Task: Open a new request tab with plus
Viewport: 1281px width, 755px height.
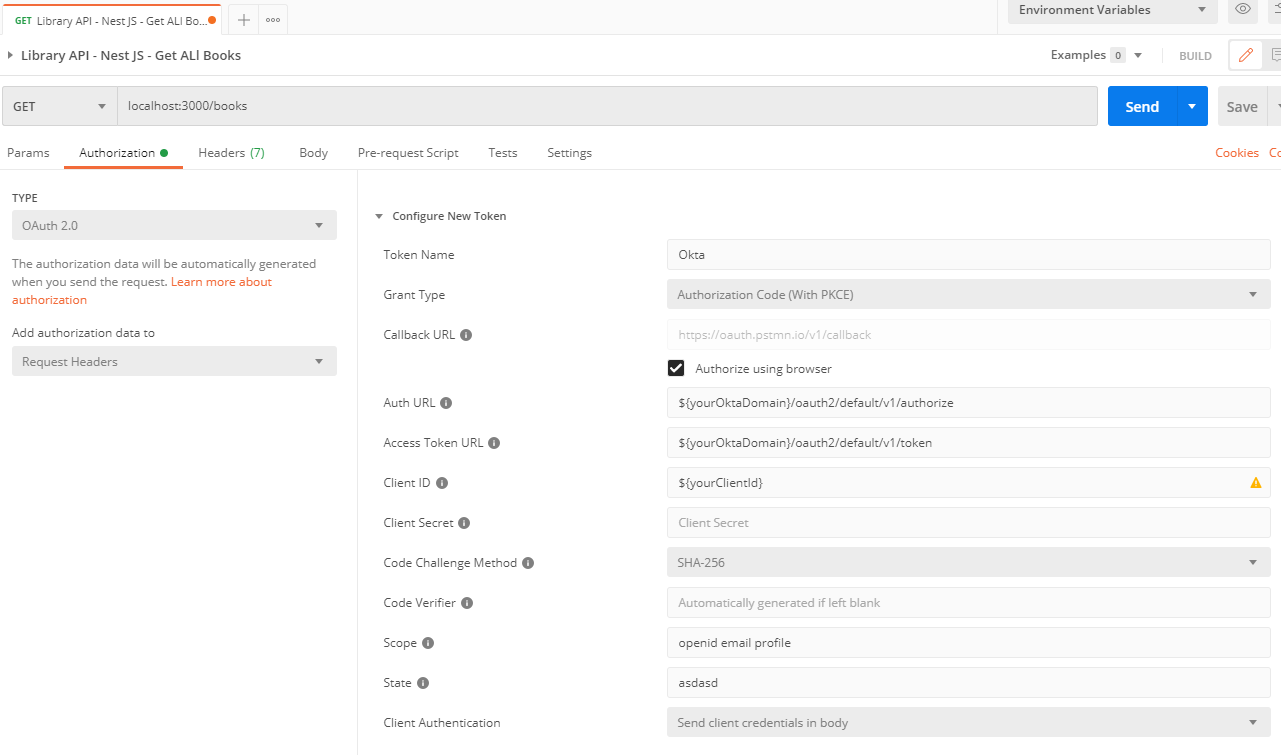Action: click(x=243, y=18)
